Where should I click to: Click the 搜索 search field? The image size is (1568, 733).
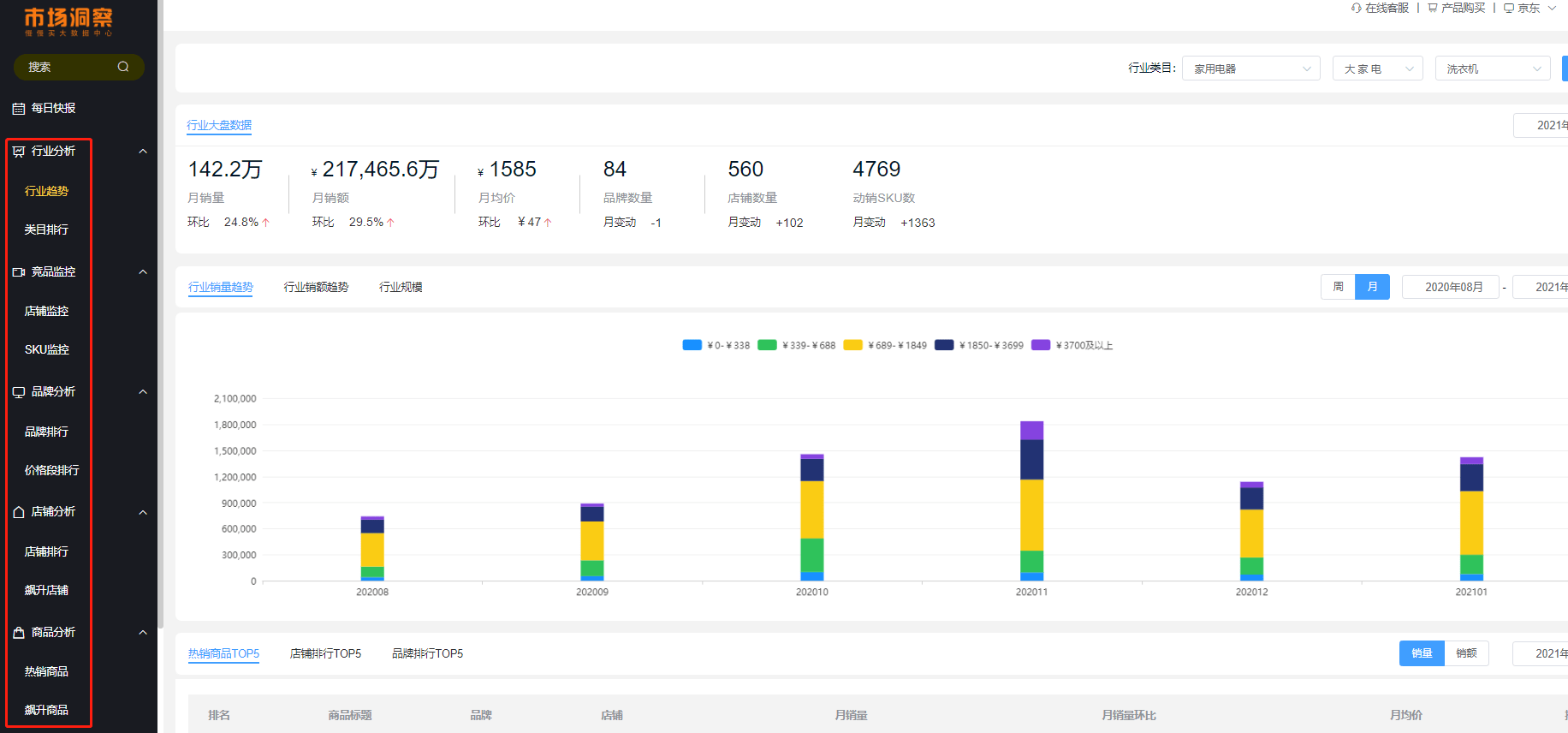79,67
